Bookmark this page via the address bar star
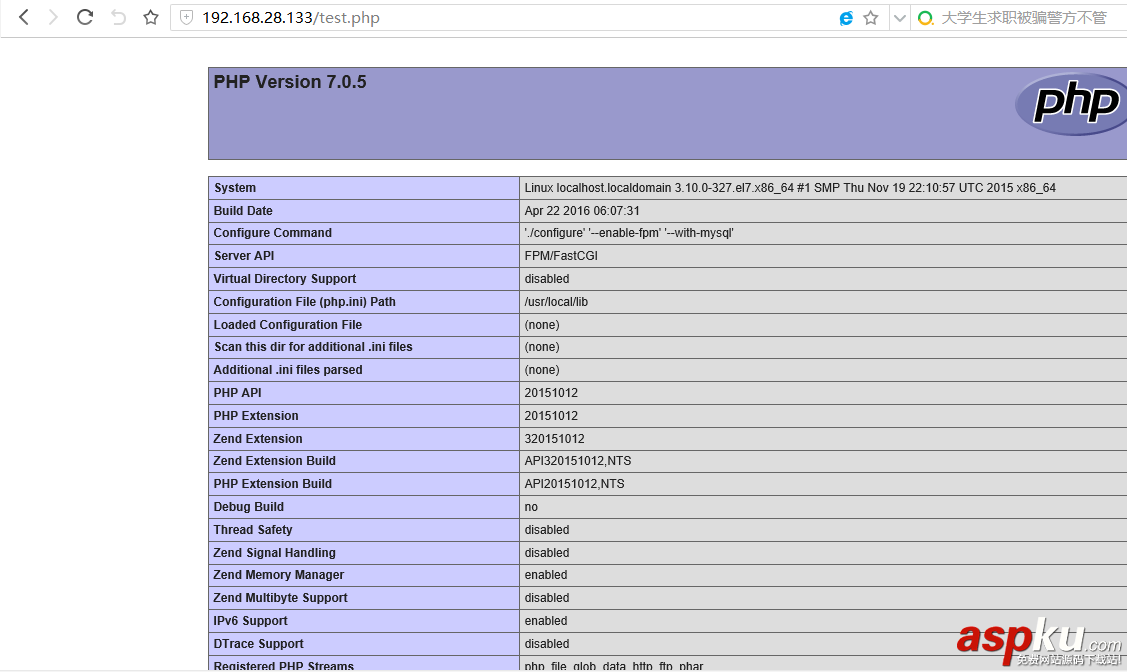 pyautogui.click(x=870, y=17)
